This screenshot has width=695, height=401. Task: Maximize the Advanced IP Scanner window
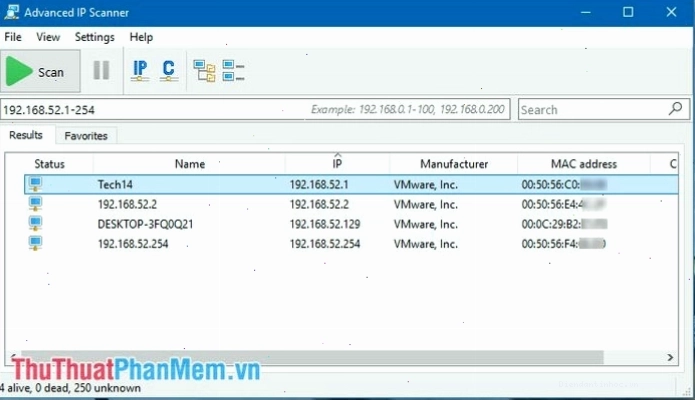pyautogui.click(x=628, y=12)
